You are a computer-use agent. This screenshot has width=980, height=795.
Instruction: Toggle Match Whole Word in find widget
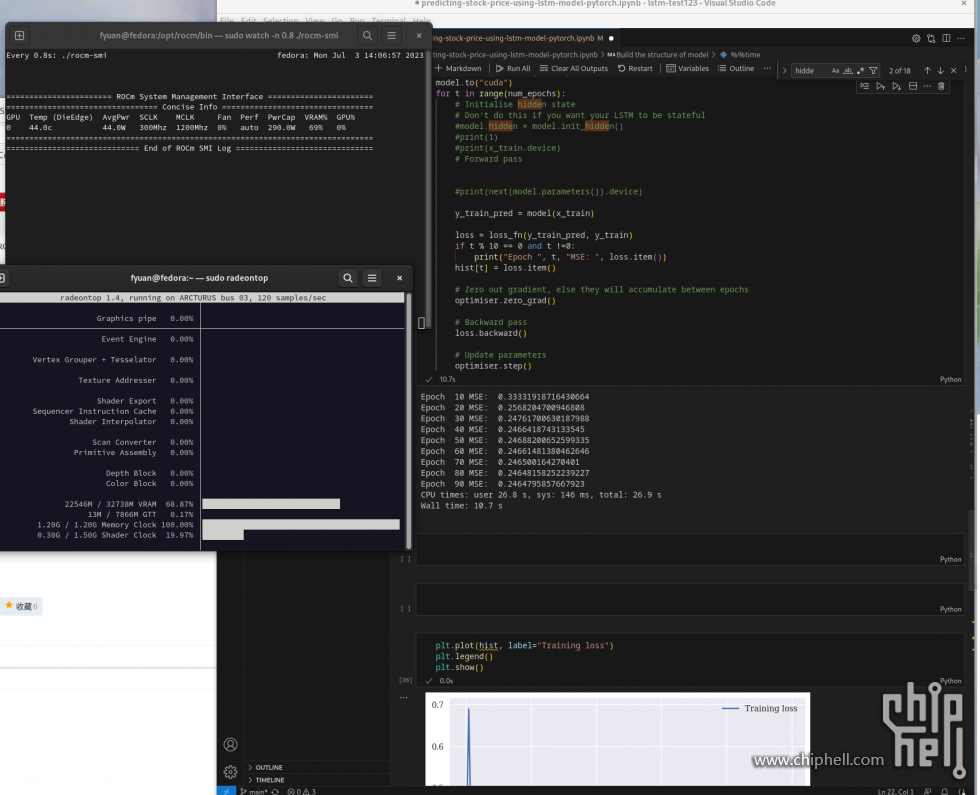848,71
